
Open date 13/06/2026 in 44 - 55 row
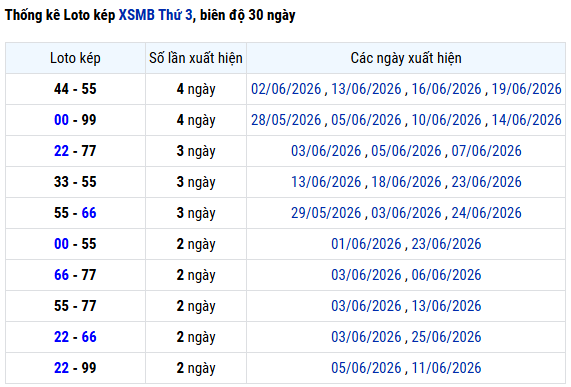click(366, 89)
